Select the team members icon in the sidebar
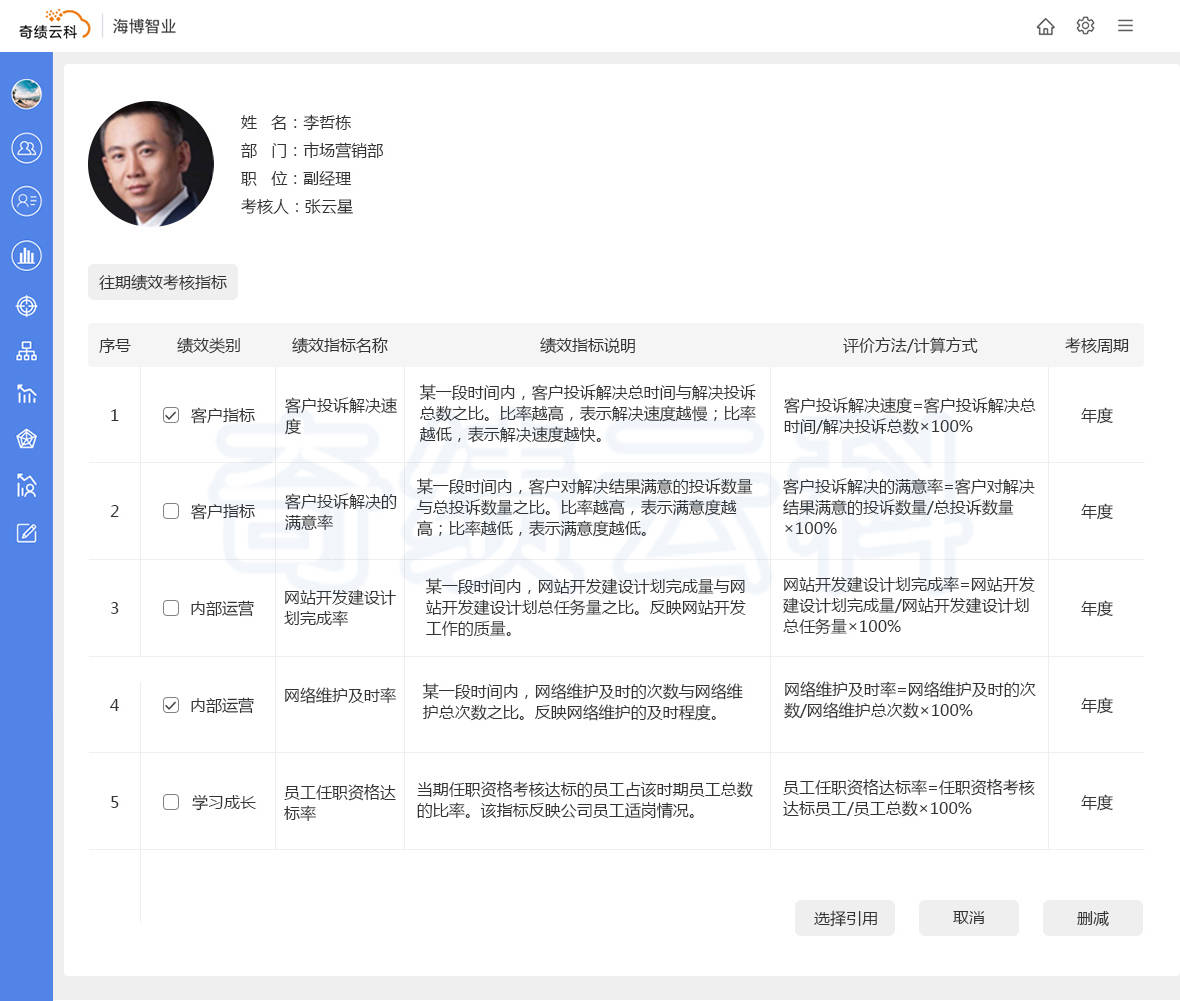 (26, 148)
